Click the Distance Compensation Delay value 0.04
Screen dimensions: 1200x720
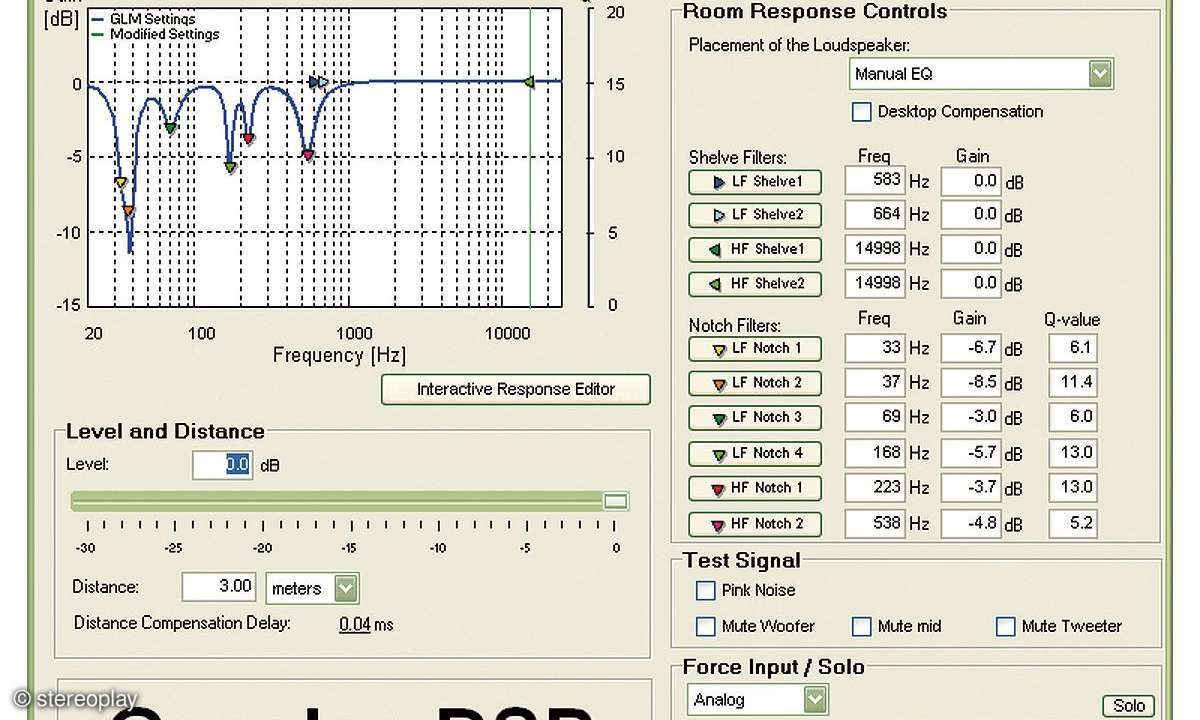point(355,625)
